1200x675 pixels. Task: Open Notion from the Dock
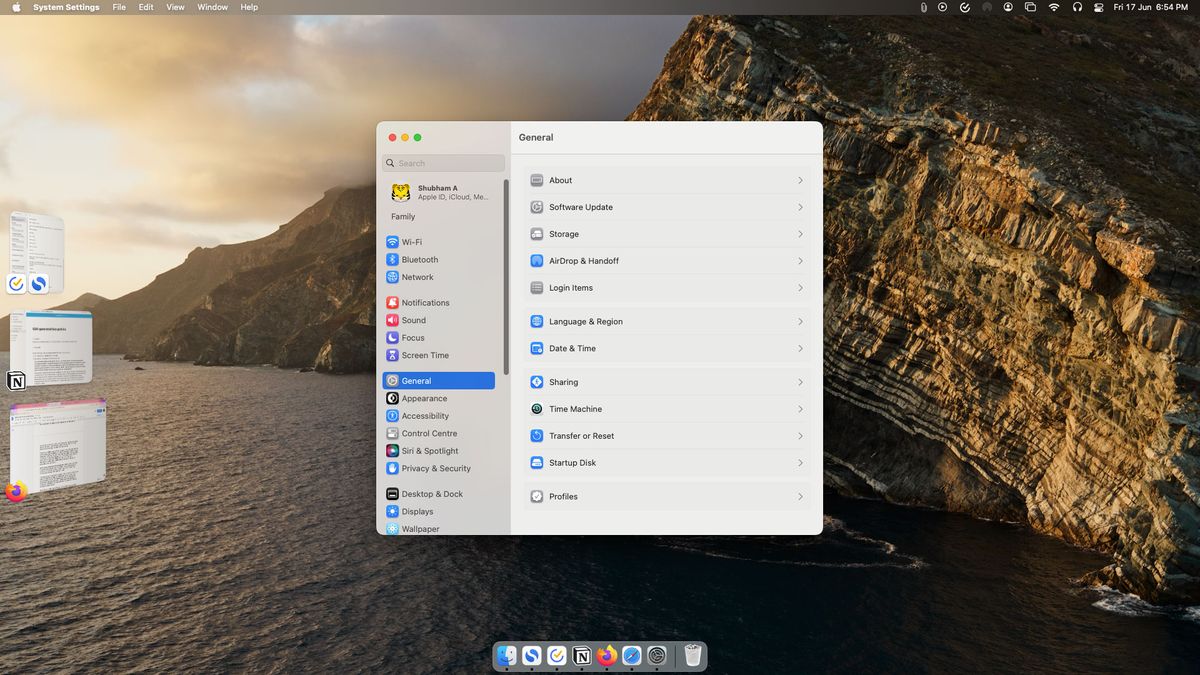pyautogui.click(x=582, y=655)
